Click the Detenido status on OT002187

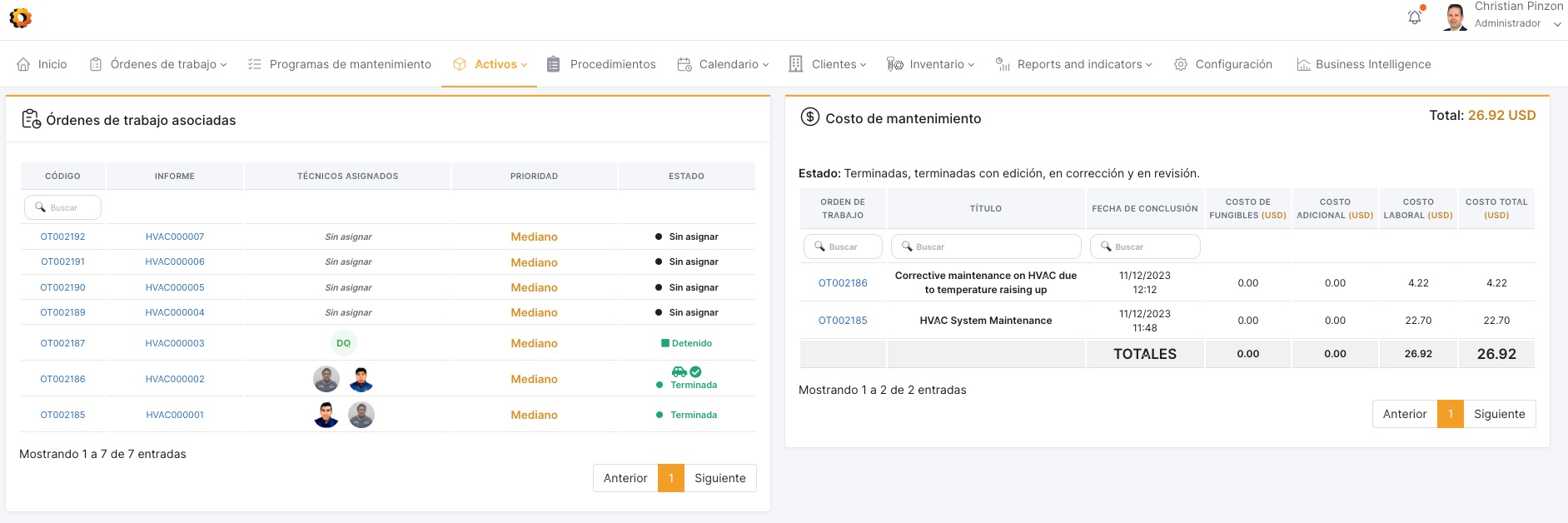[x=687, y=343]
